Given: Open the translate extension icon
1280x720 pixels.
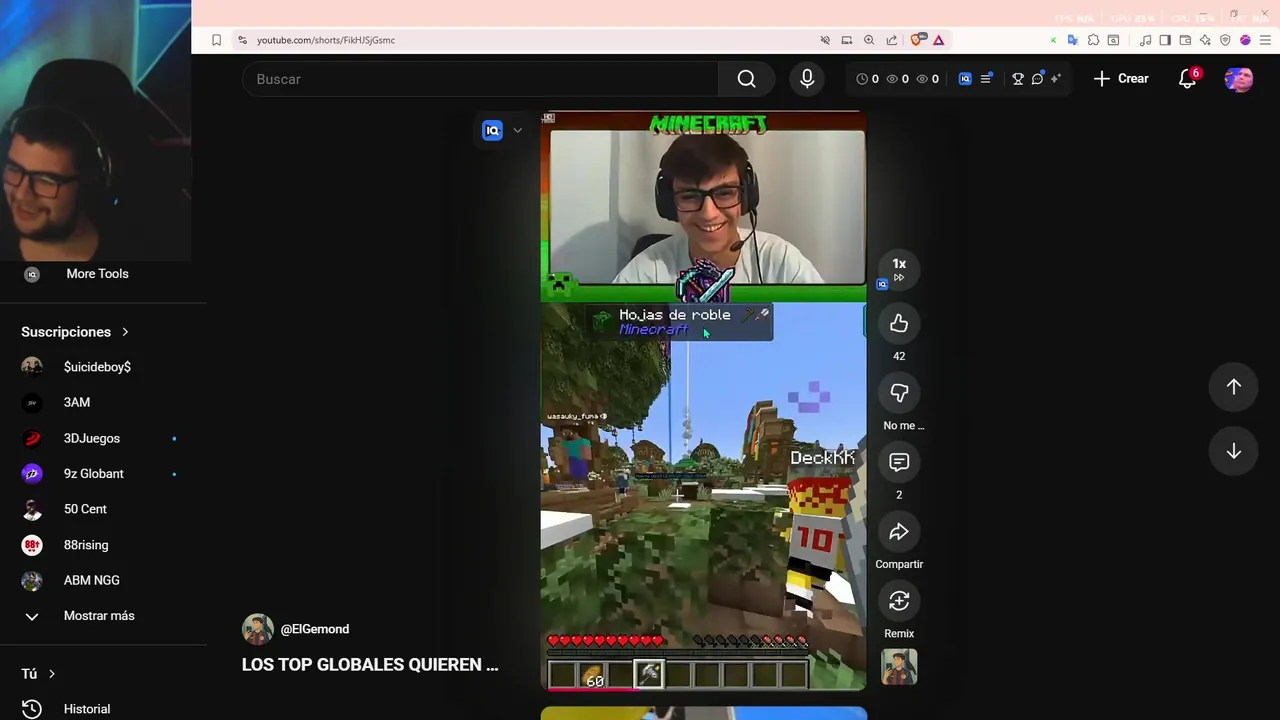Looking at the screenshot, I should click(1072, 40).
